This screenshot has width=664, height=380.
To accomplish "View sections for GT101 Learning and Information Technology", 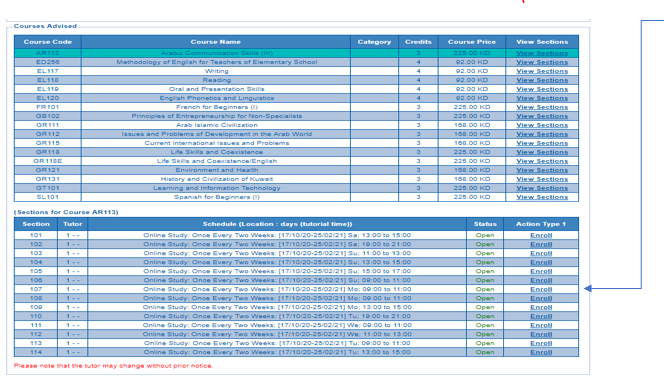I will [x=542, y=188].
